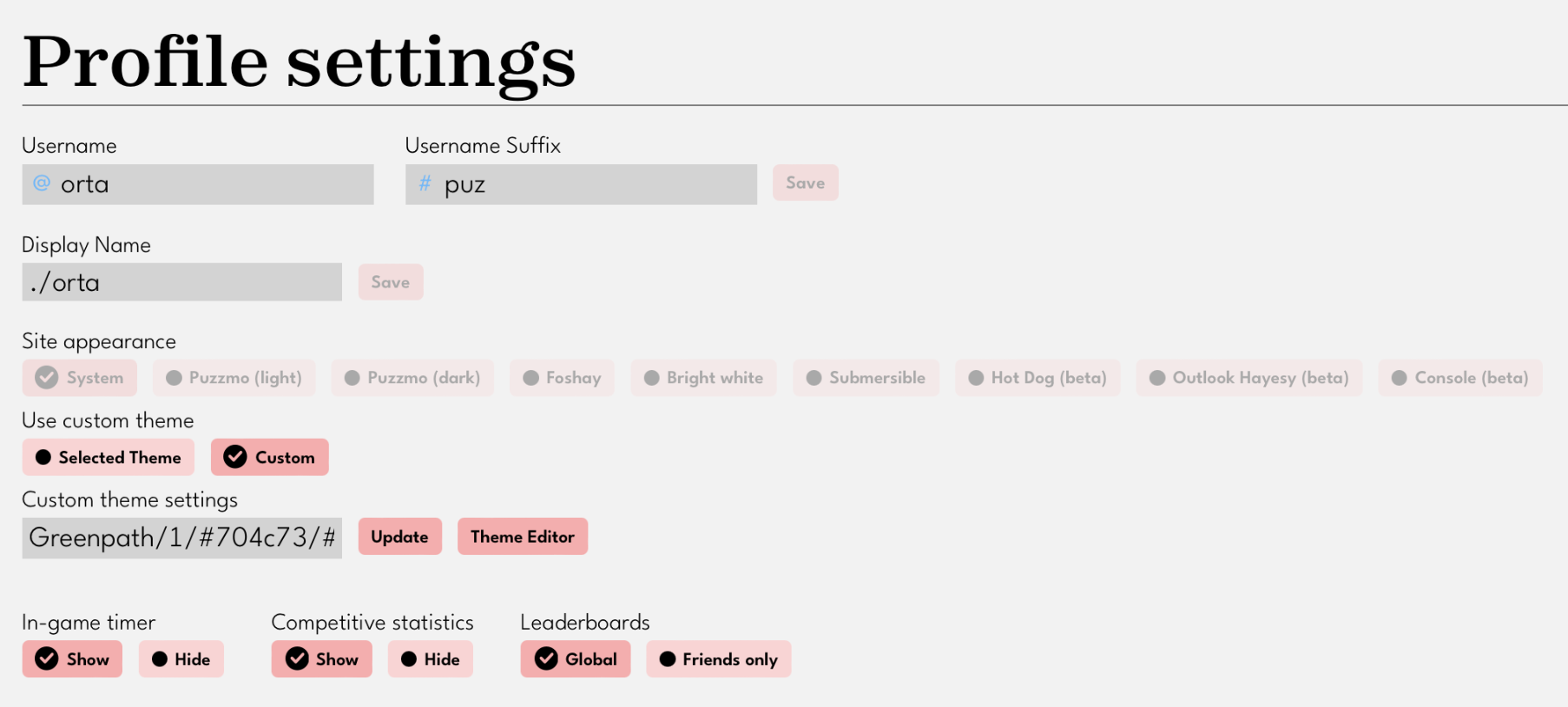
Task: Switch back to the System appearance
Action: pyautogui.click(x=79, y=378)
